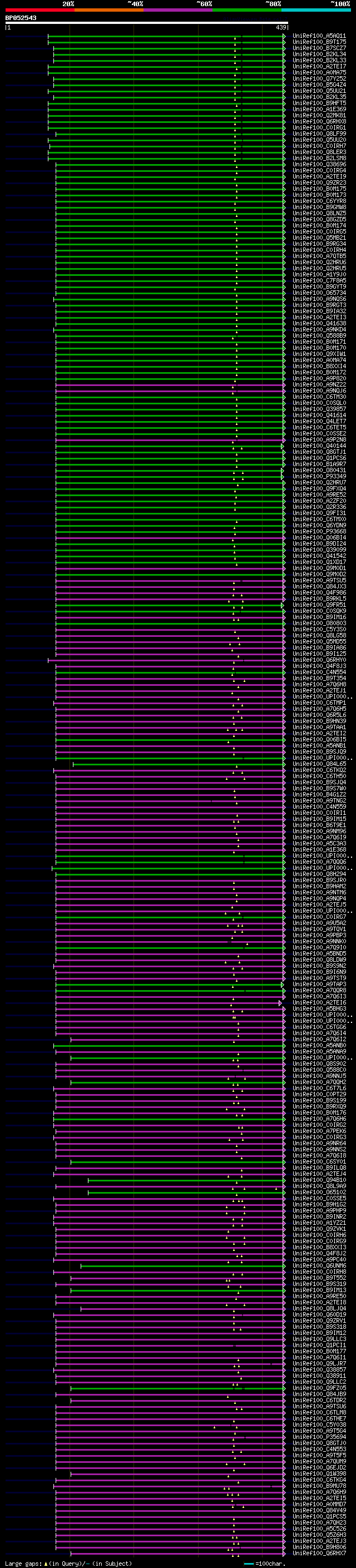Click hit label UniRef100_Q4F986
Image resolution: width=356 pixels, height=1568 pixels.
point(319,592)
